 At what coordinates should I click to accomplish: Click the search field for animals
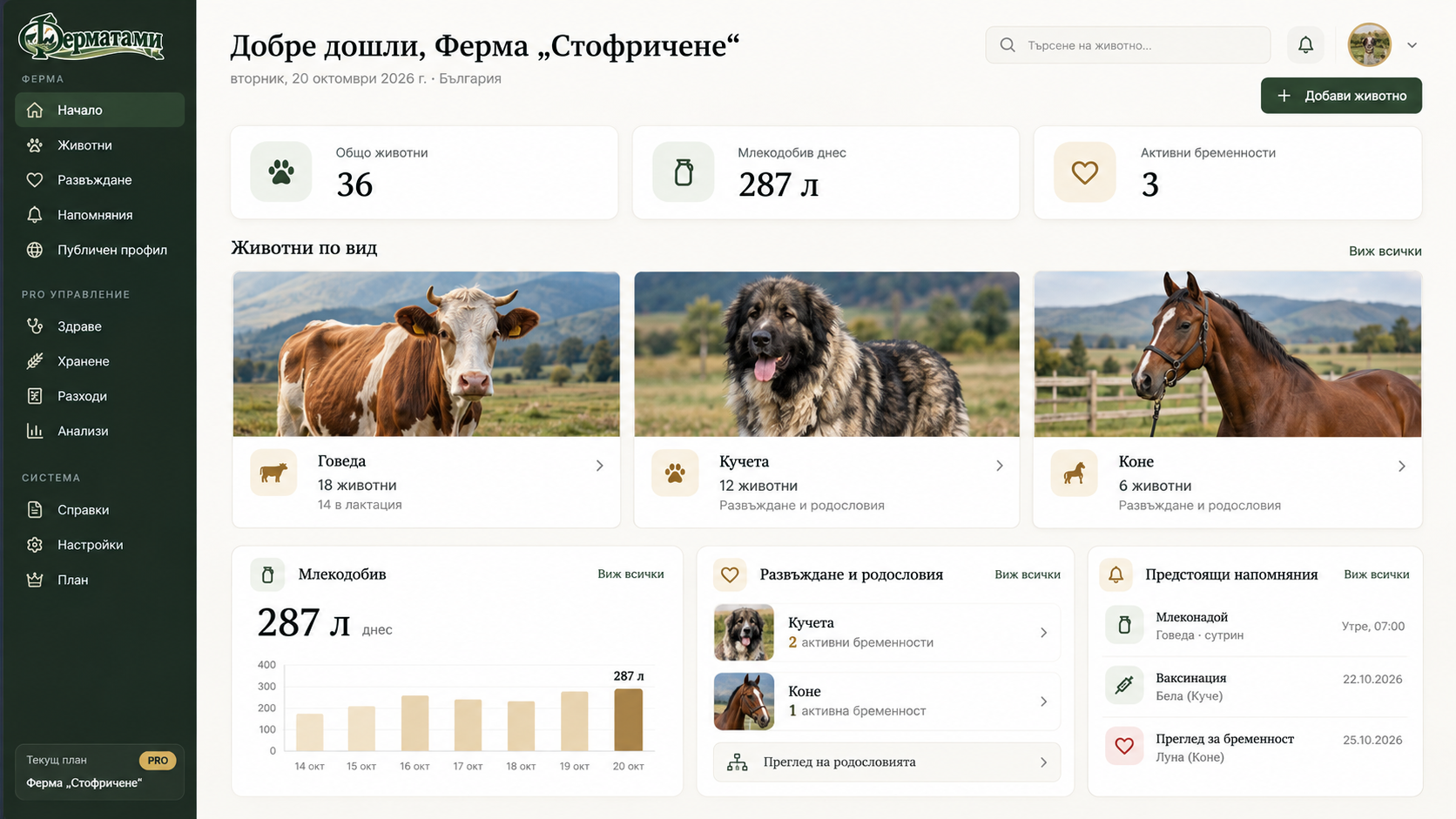[x=1128, y=45]
